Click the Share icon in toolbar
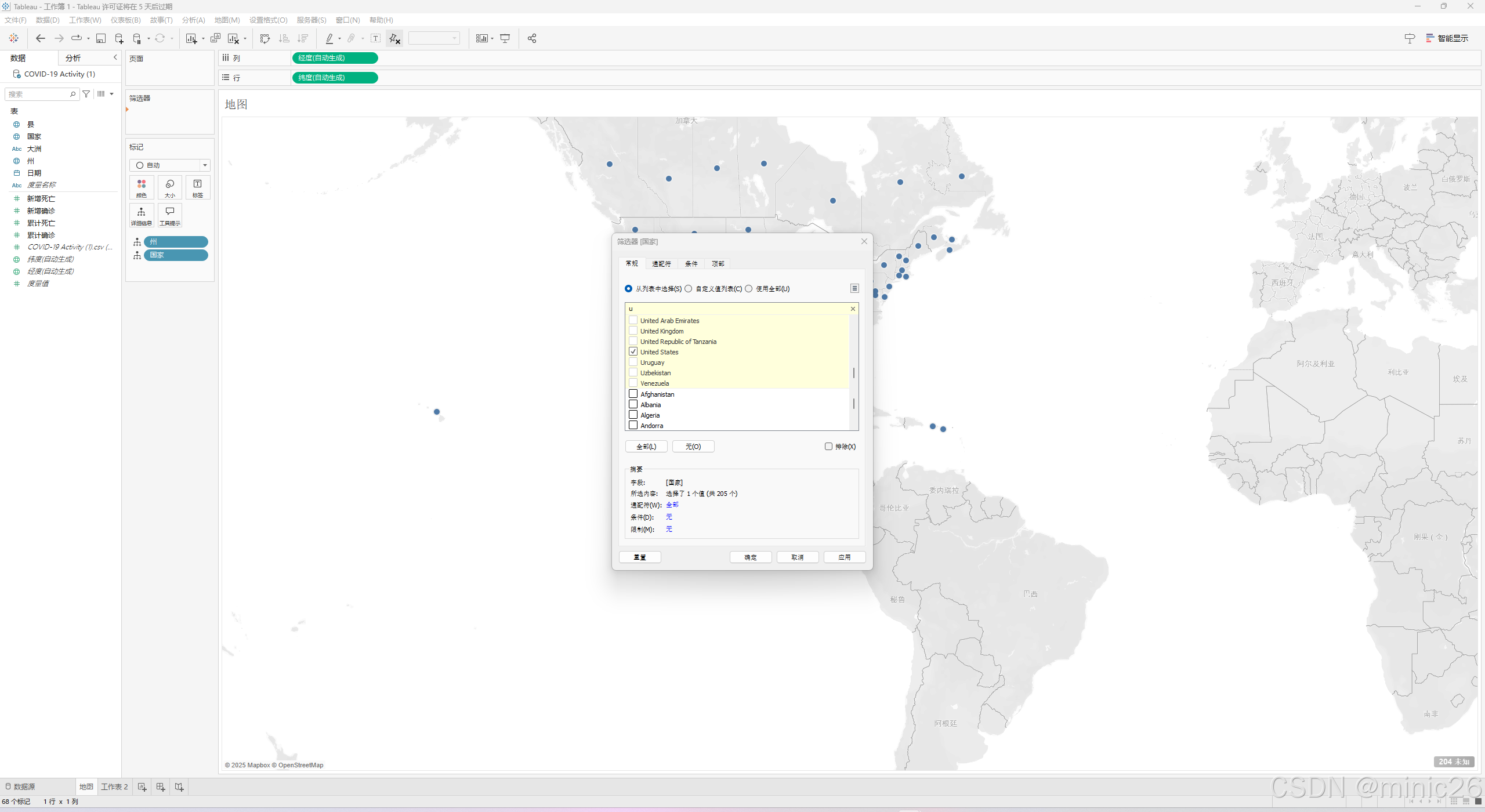Viewport: 1485px width, 812px height. pyautogui.click(x=532, y=38)
